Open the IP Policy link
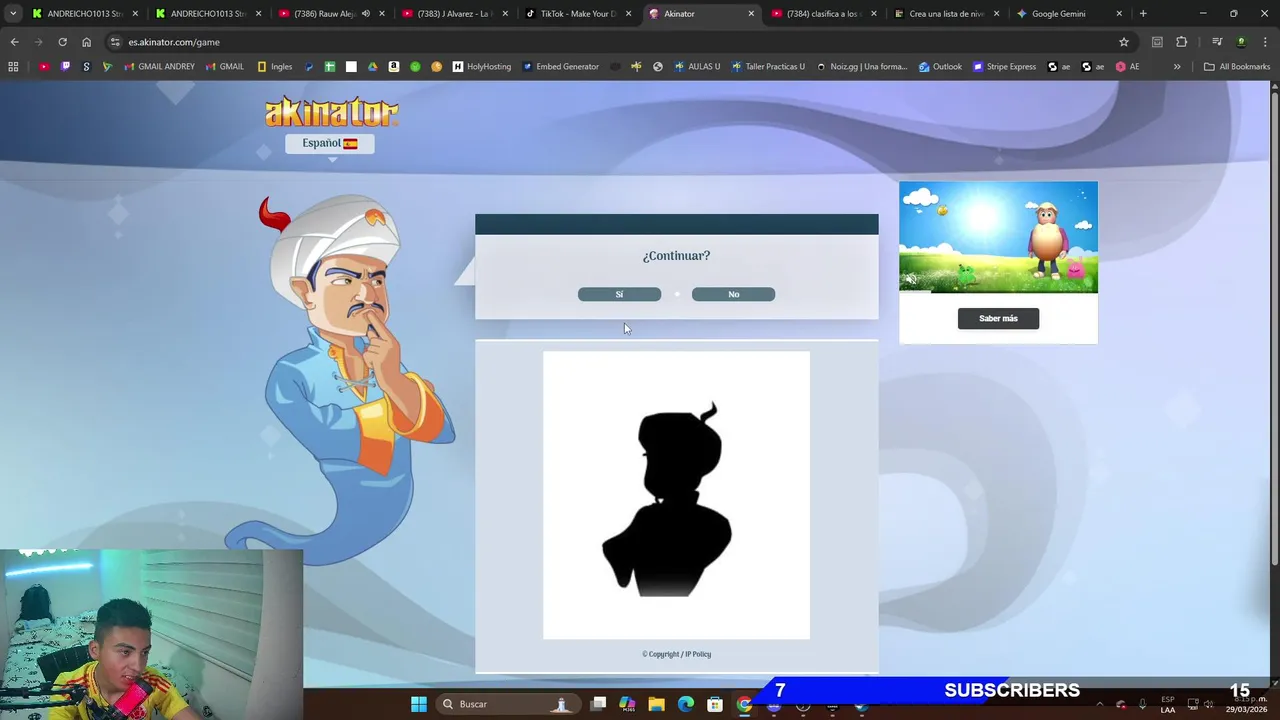 coord(698,654)
